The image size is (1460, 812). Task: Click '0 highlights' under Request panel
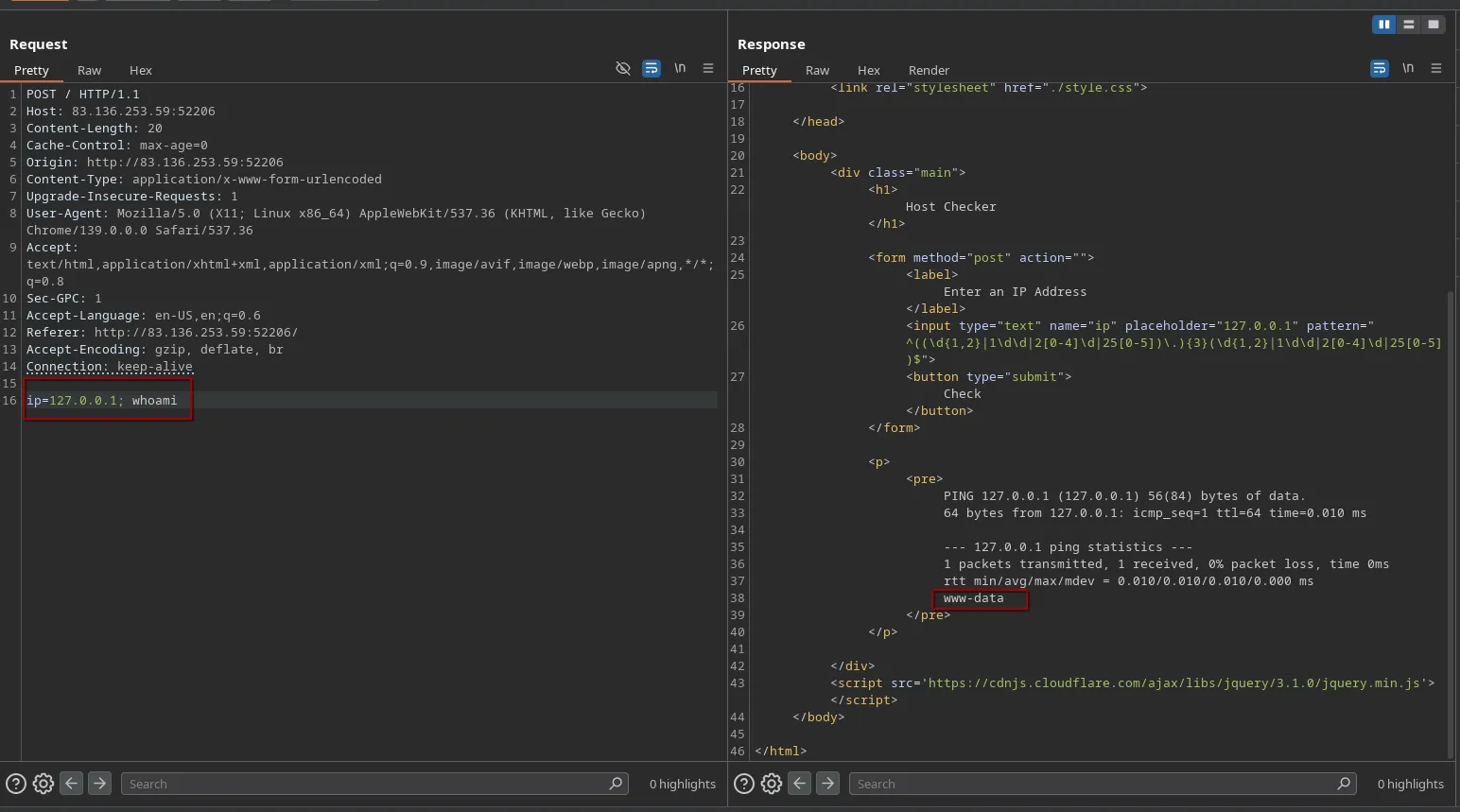pyautogui.click(x=683, y=784)
